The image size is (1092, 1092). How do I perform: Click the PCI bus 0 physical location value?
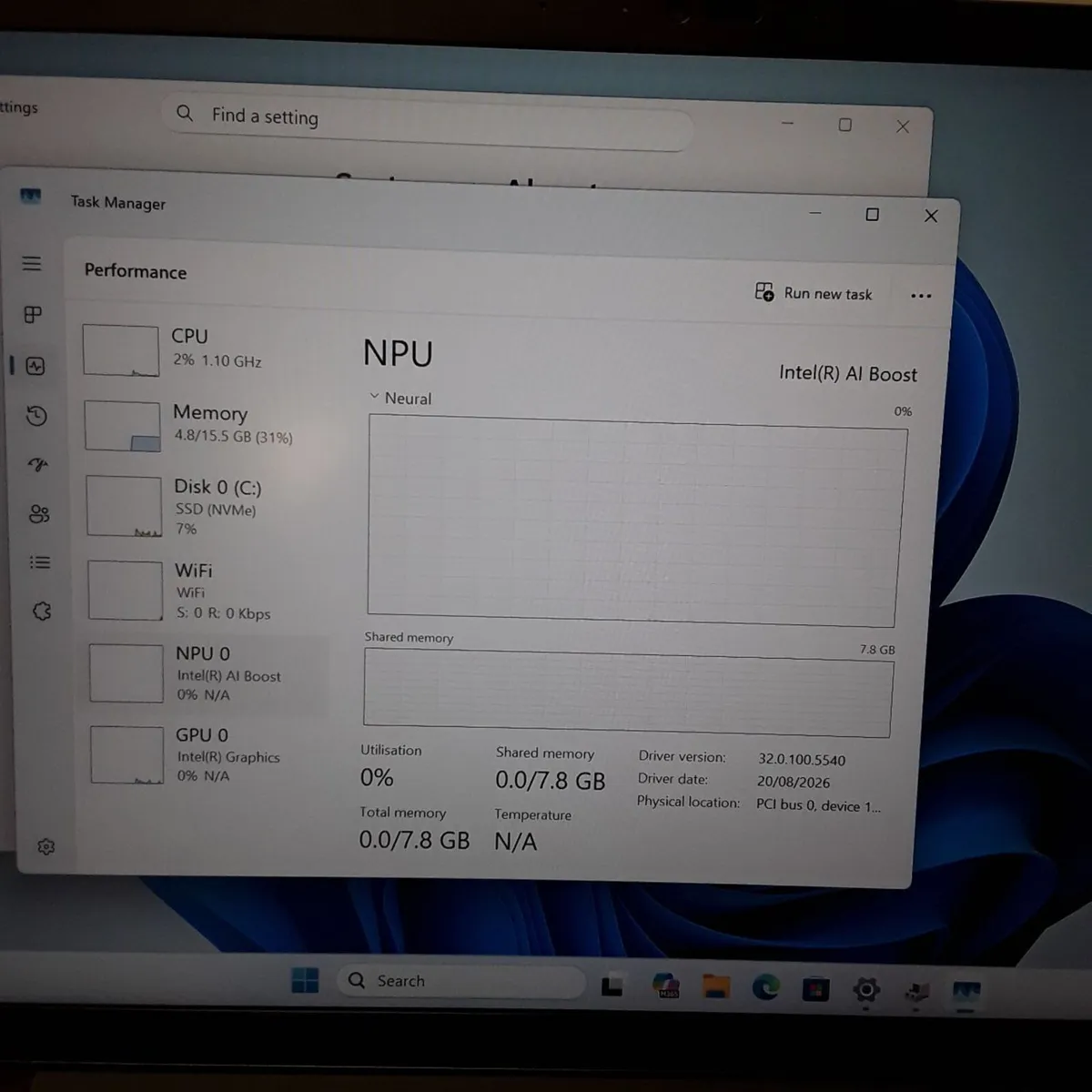point(818,805)
